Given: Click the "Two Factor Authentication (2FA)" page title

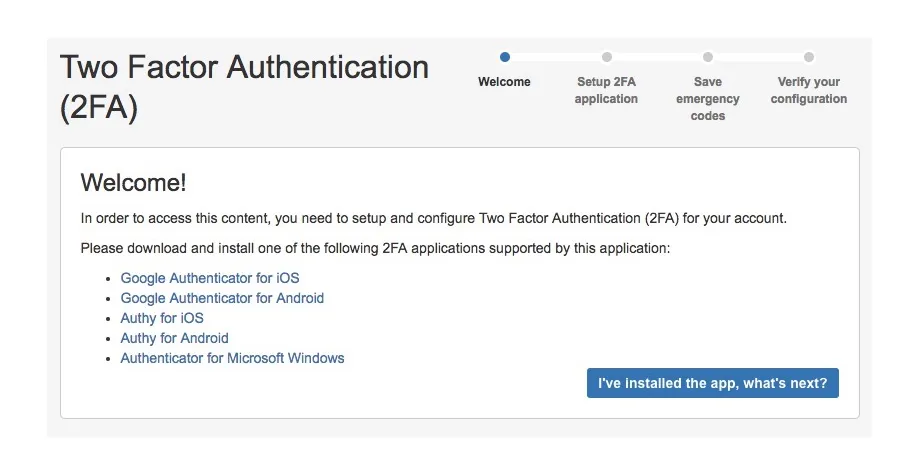Looking at the screenshot, I should click(244, 87).
